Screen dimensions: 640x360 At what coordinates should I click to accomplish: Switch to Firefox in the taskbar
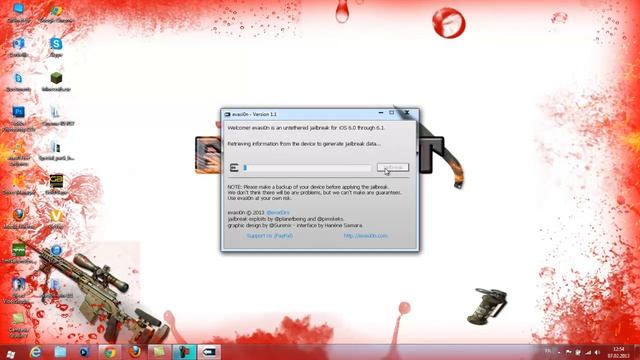tap(135, 352)
